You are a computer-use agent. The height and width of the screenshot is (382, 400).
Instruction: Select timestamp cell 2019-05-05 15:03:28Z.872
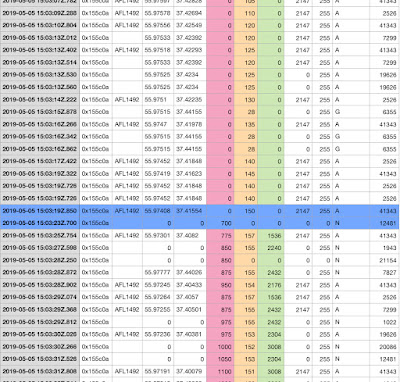(x=40, y=272)
